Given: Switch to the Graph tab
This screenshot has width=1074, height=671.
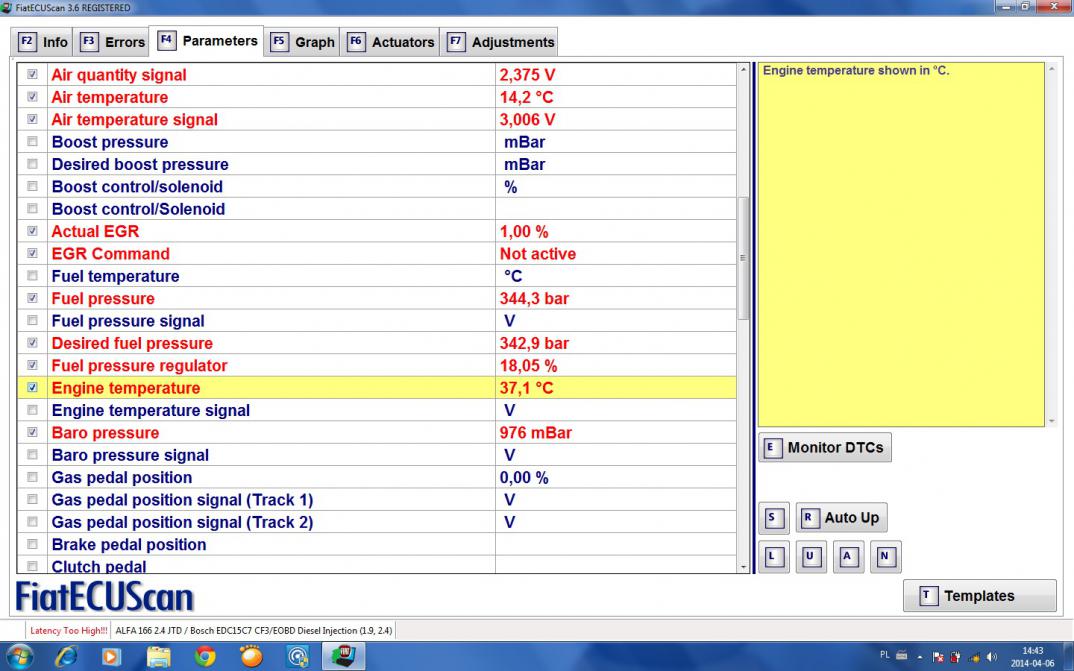Looking at the screenshot, I should pyautogui.click(x=303, y=42).
